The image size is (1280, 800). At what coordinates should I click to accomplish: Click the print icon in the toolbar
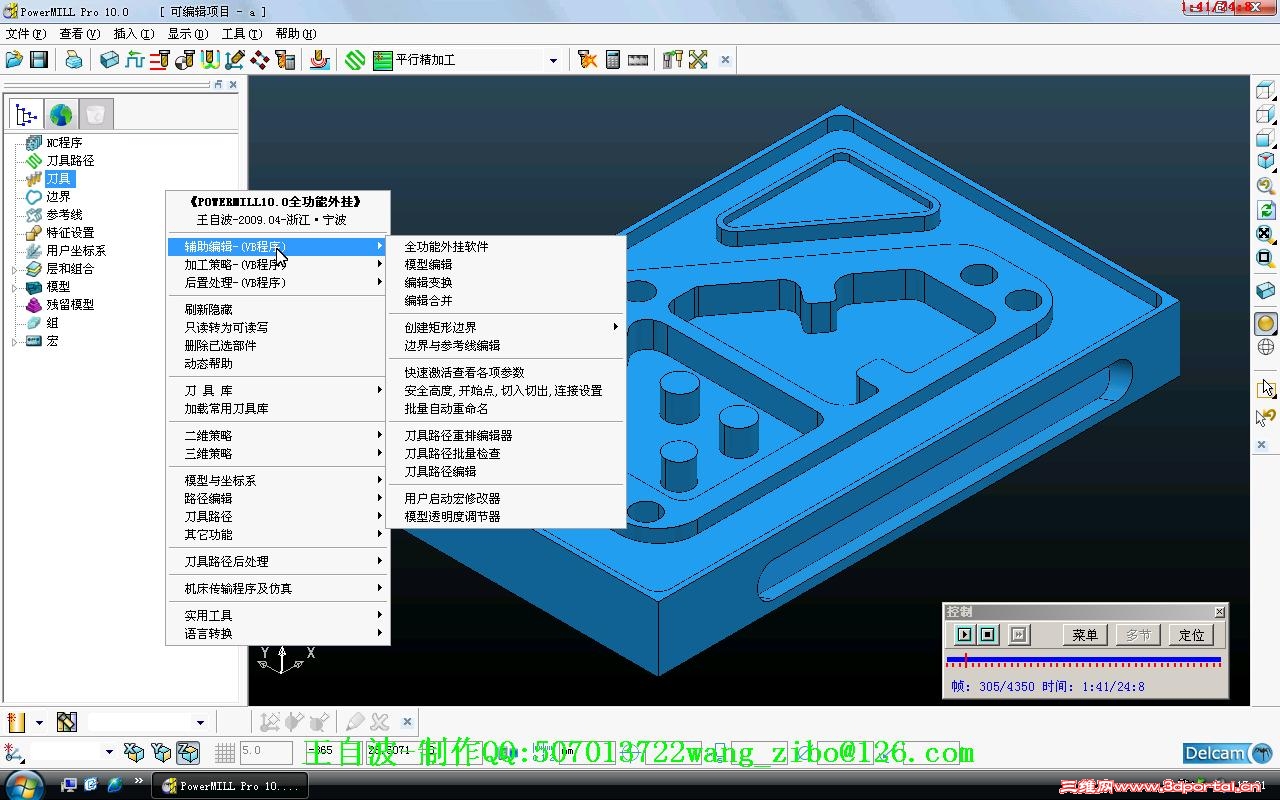click(74, 60)
